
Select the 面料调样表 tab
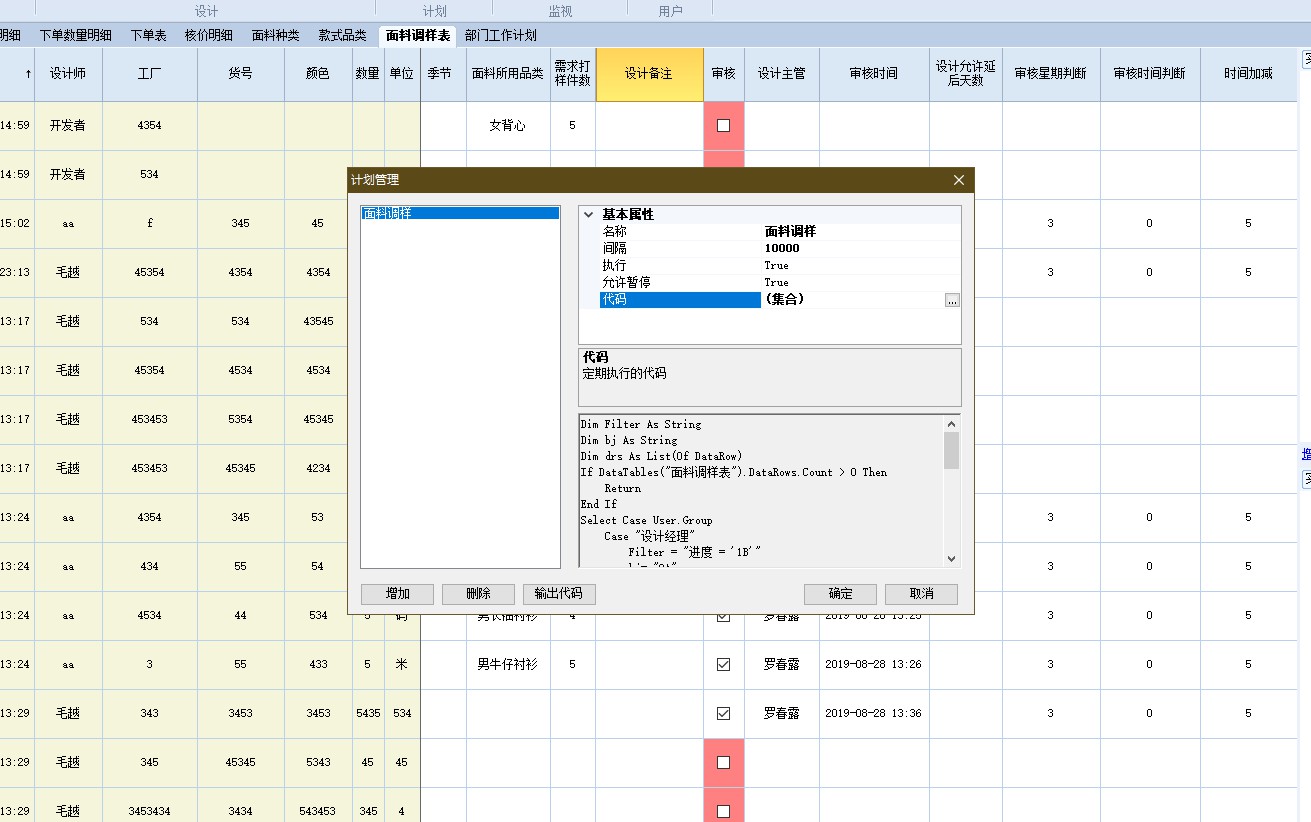pyautogui.click(x=418, y=35)
